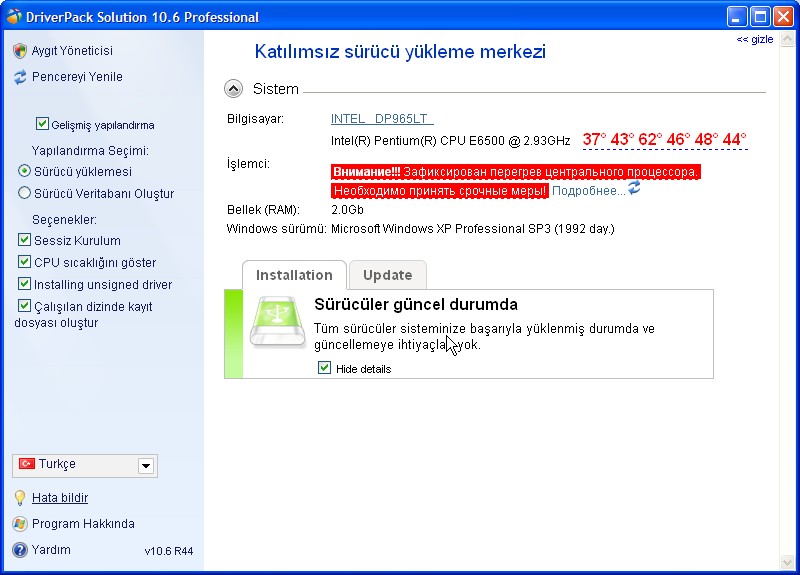This screenshot has height=575, width=800.
Task: Click the Подробнее details link
Action: pyautogui.click(x=588, y=191)
